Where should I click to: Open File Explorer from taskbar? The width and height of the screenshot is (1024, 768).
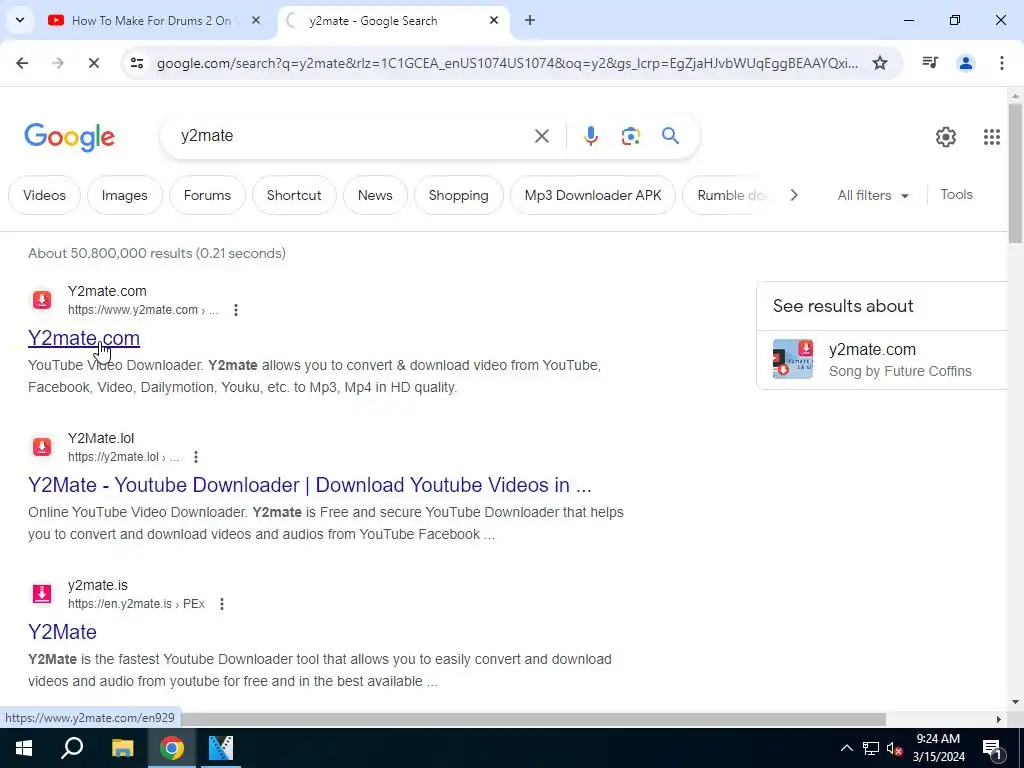click(122, 748)
